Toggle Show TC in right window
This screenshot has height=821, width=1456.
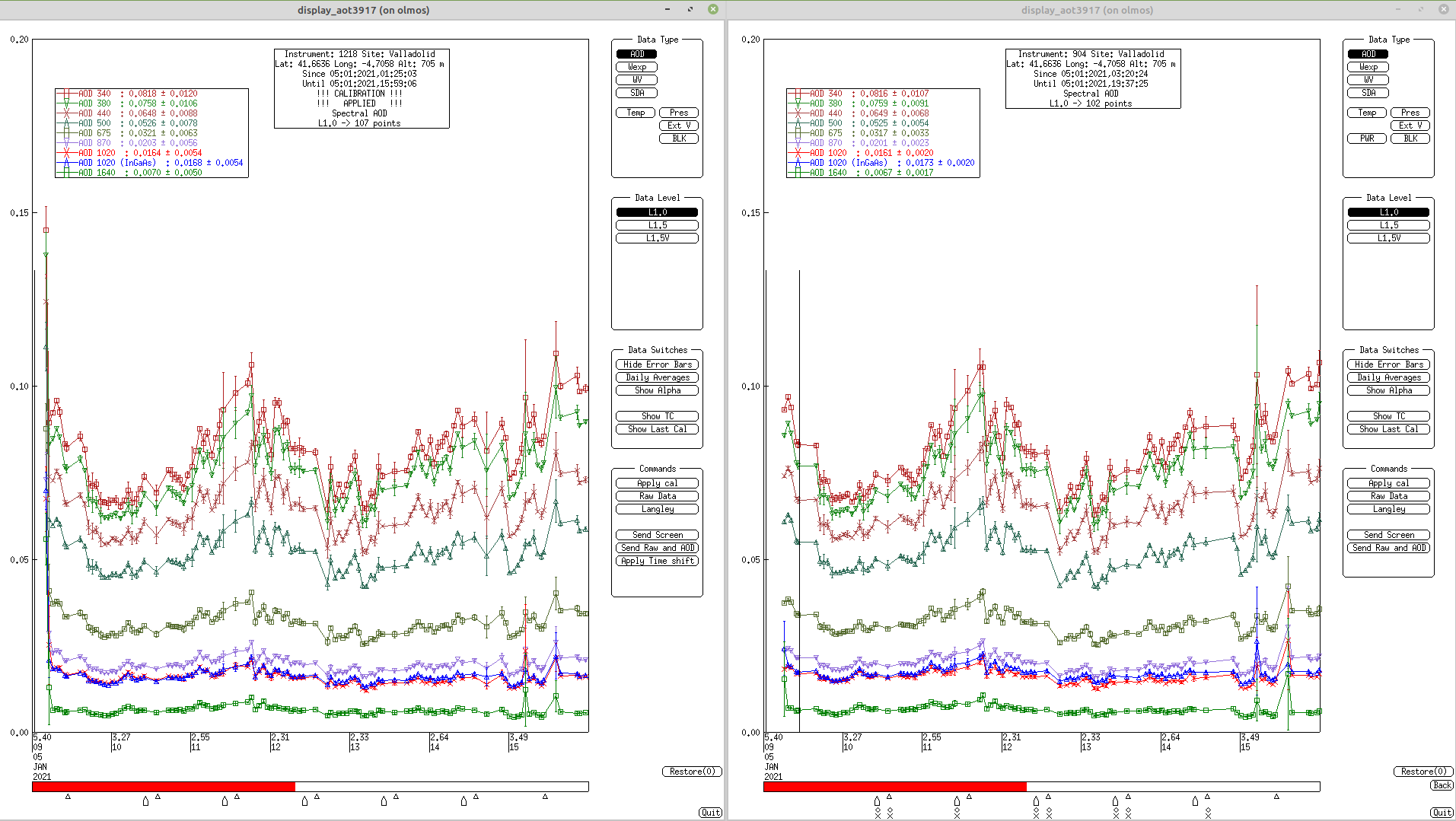[1388, 416]
